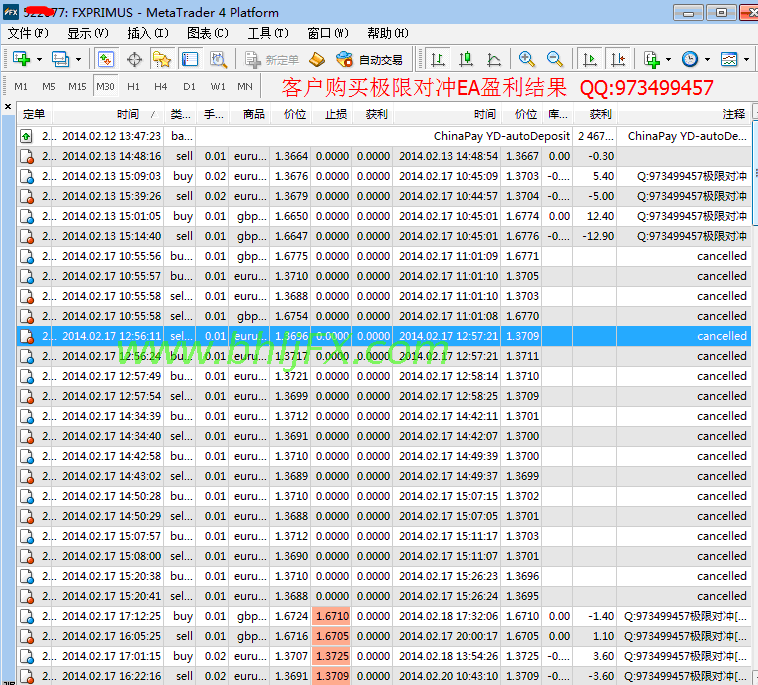Click order icon at 2014.02.17 10:55:56
The width and height of the screenshot is (758, 685).
tap(27, 257)
